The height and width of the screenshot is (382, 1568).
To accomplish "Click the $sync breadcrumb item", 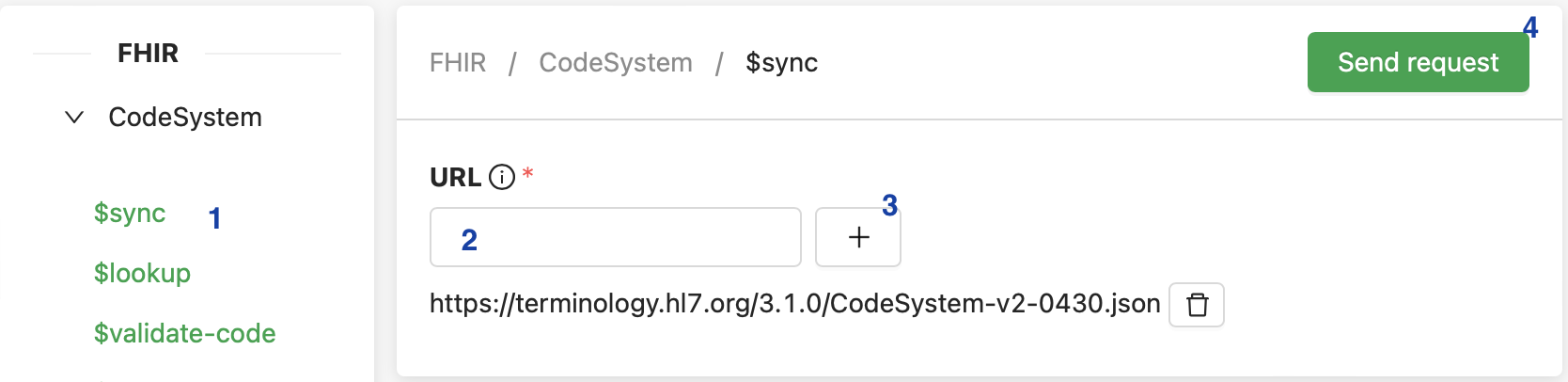I will pos(781,63).
